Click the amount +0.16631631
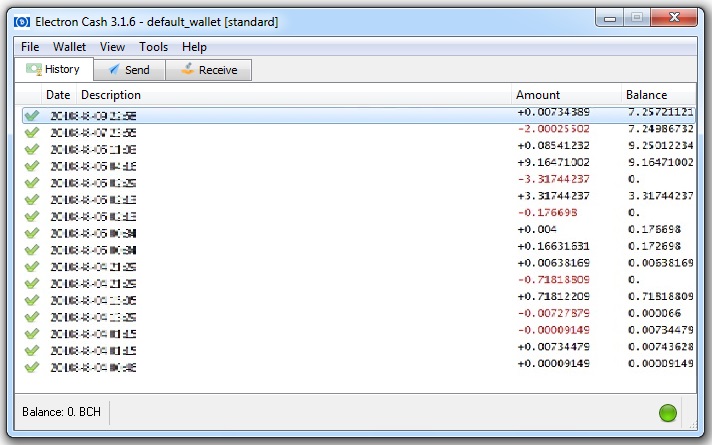The image size is (712, 445). click(554, 246)
